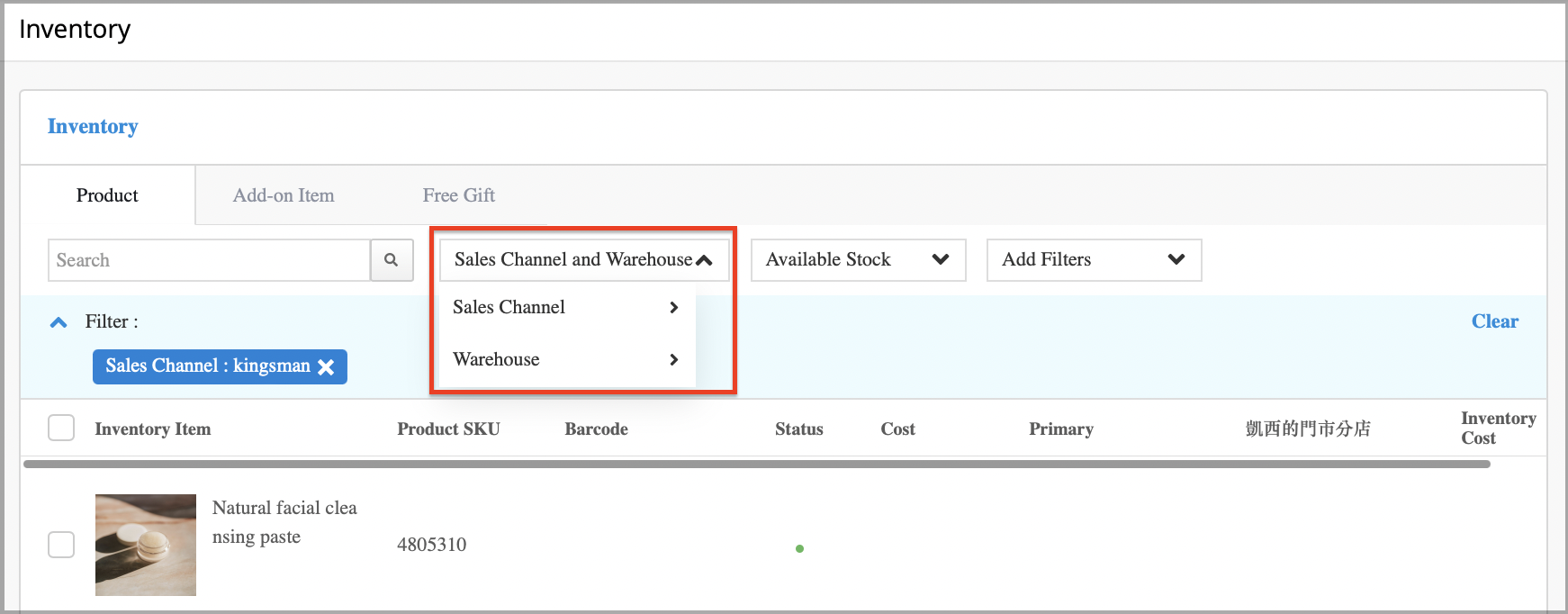The width and height of the screenshot is (1568, 614).
Task: Click the SKU value 4805310
Action: [432, 545]
